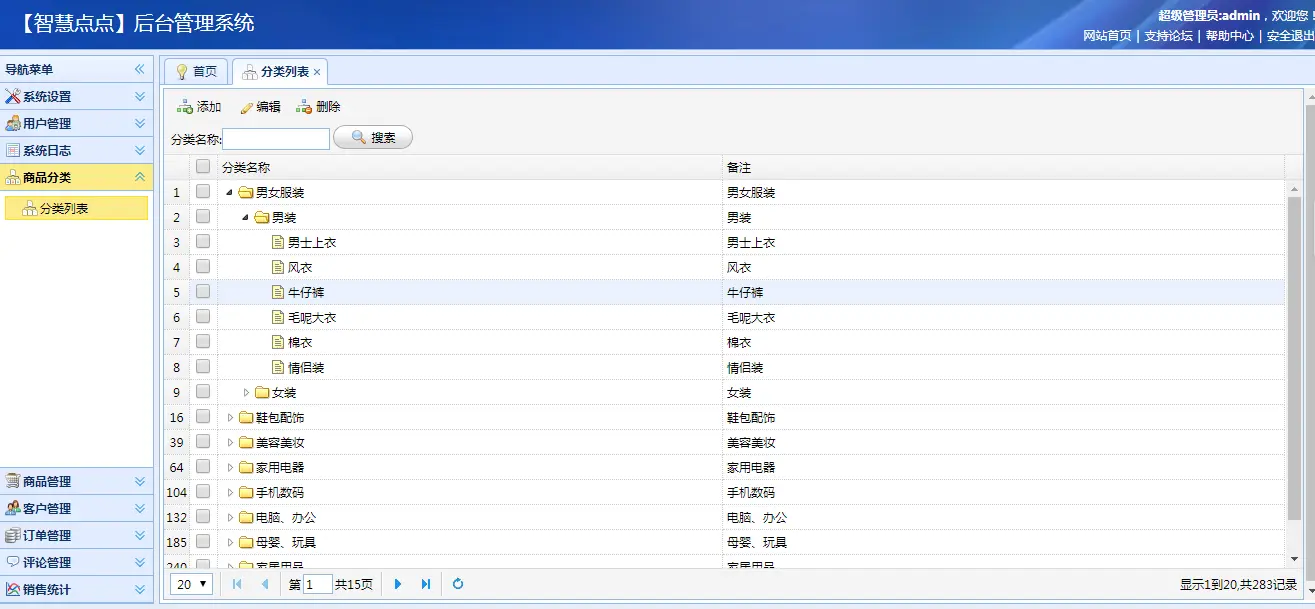This screenshot has width=1315, height=609.
Task: Click the 删除 (delete) toolbar icon
Action: point(304,107)
